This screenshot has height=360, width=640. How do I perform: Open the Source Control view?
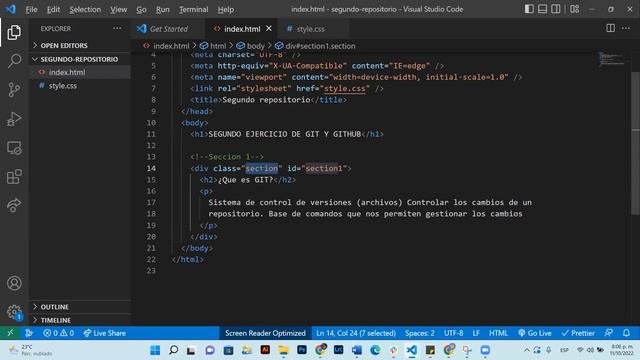point(14,90)
